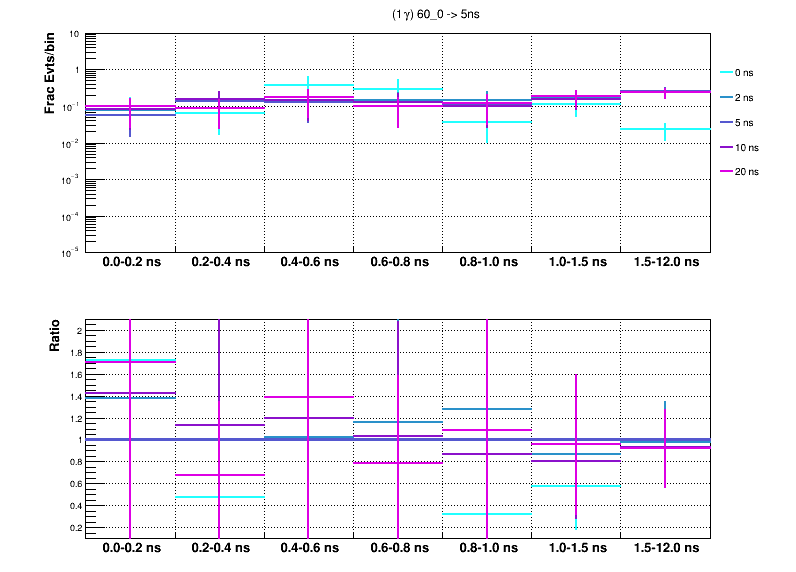Select the "0 ns" legend entry
This screenshot has width=796, height=572.
click(x=741, y=73)
